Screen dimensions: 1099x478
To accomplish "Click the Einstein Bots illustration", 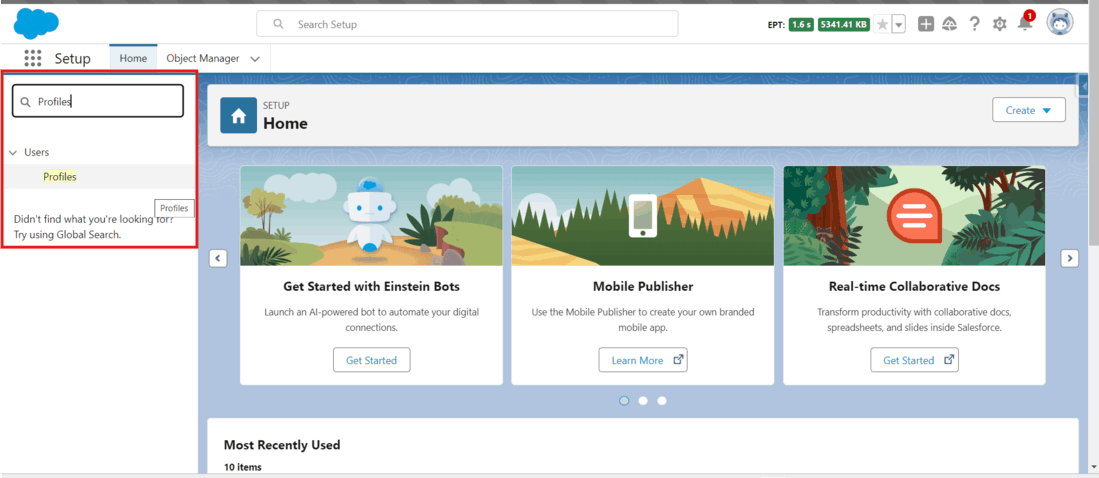I will [x=371, y=216].
